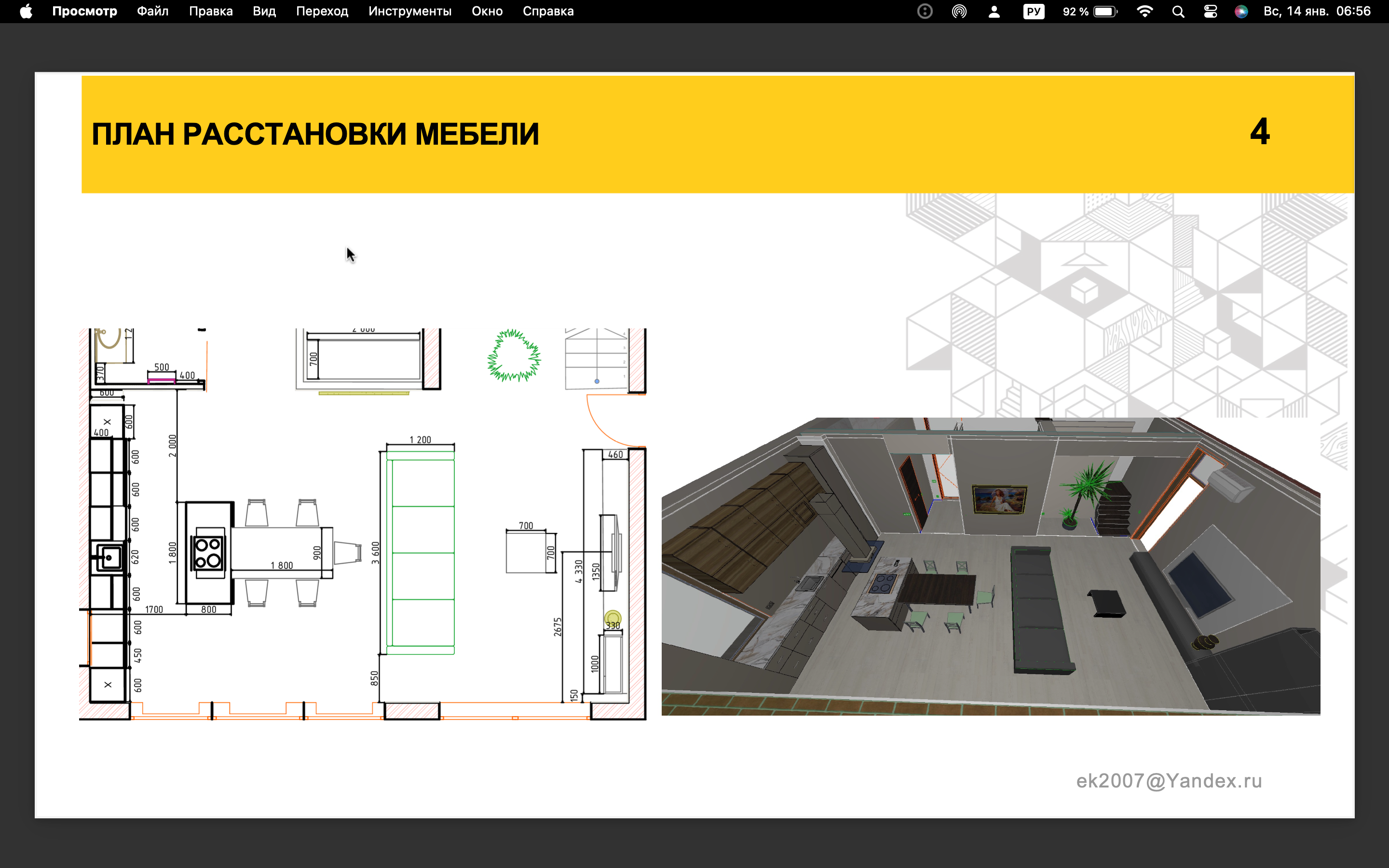
Task: Click the 4 330 dimension label
Action: (579, 571)
